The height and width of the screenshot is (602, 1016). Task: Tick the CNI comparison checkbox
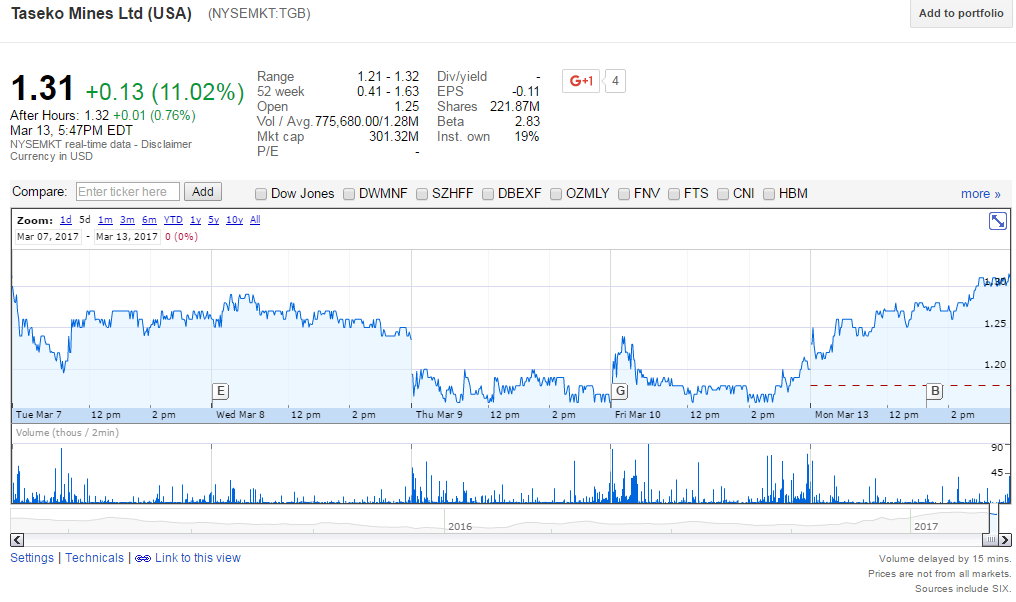pyautogui.click(x=723, y=194)
